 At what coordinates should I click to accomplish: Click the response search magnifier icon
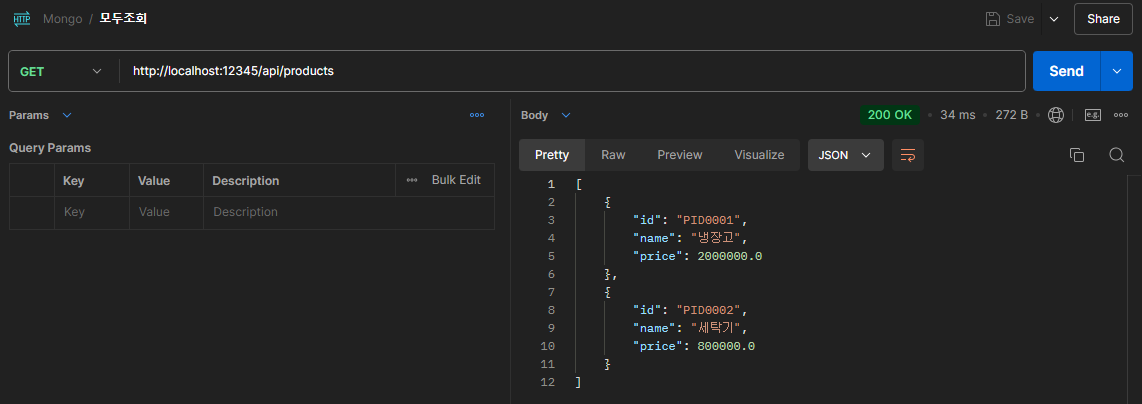click(1117, 155)
